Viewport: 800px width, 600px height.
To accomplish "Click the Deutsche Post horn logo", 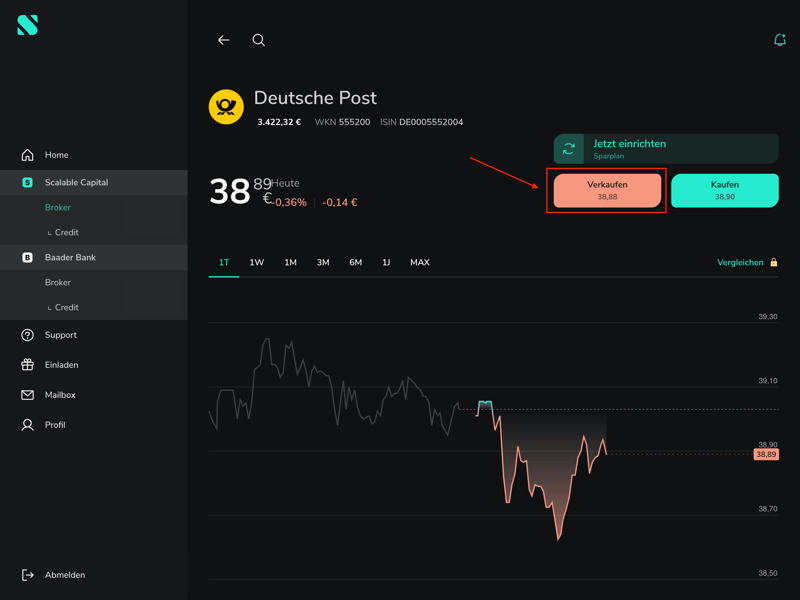I will click(x=226, y=107).
